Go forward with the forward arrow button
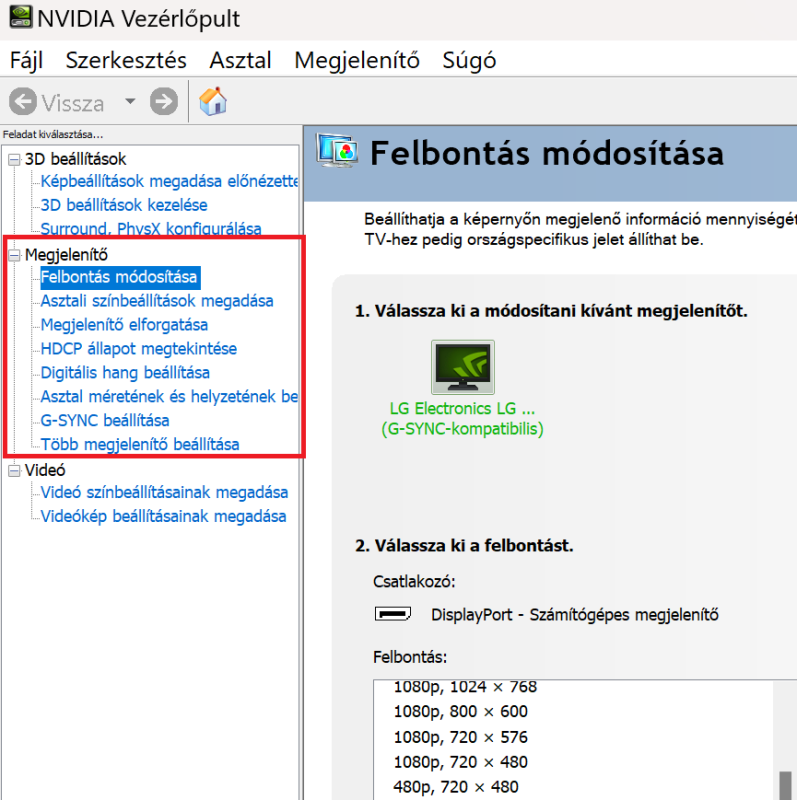Viewport: 797px width, 800px height. pos(164,102)
